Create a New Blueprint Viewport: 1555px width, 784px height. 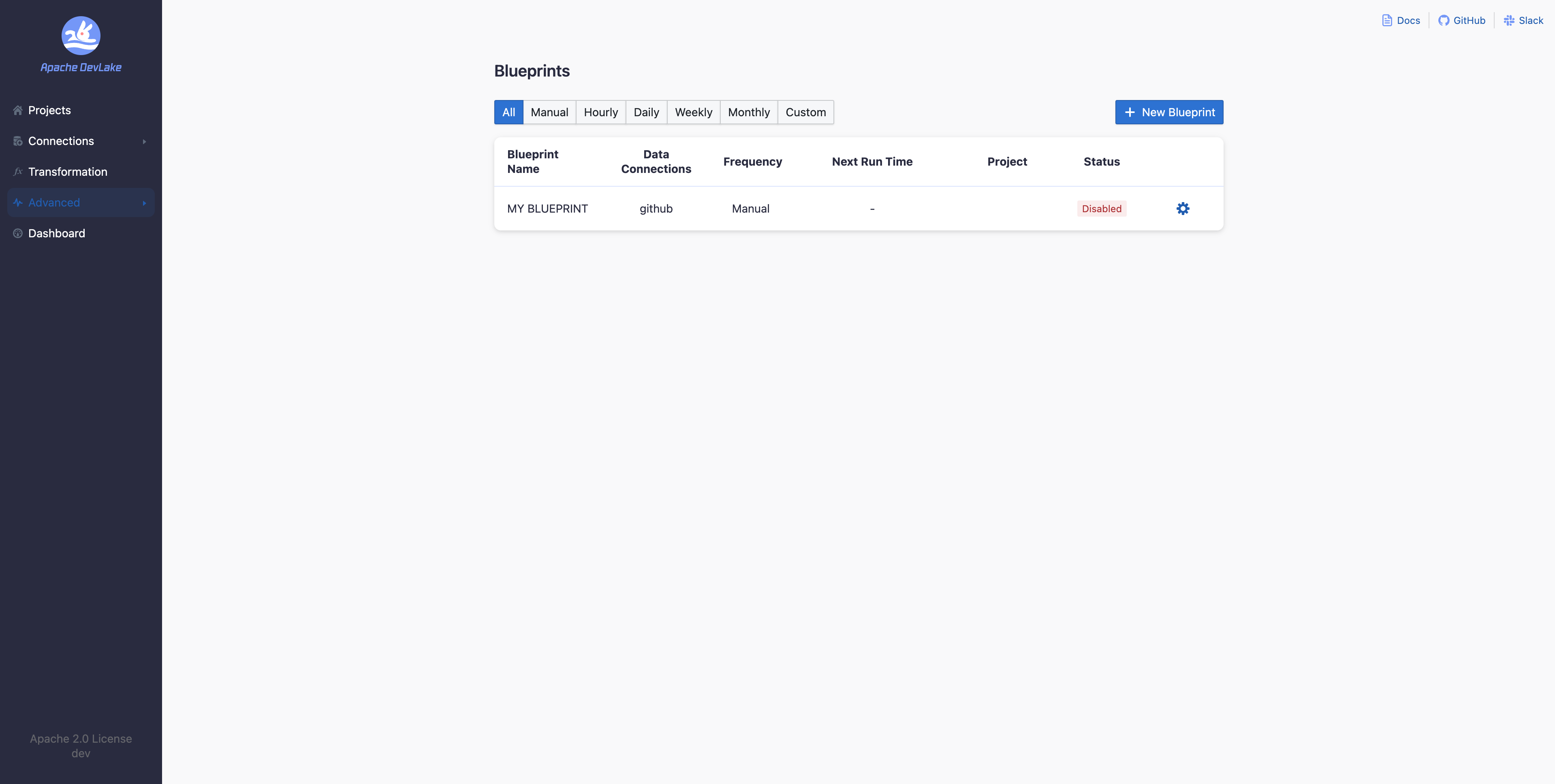coord(1168,112)
